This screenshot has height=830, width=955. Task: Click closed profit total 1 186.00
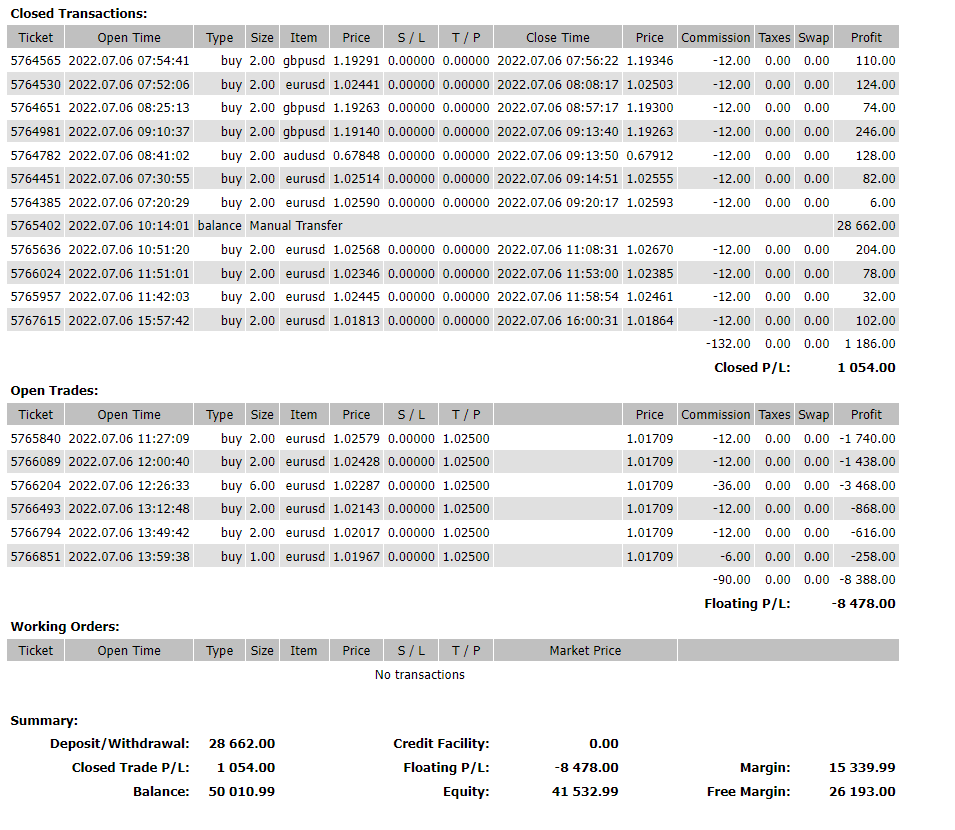coord(870,344)
